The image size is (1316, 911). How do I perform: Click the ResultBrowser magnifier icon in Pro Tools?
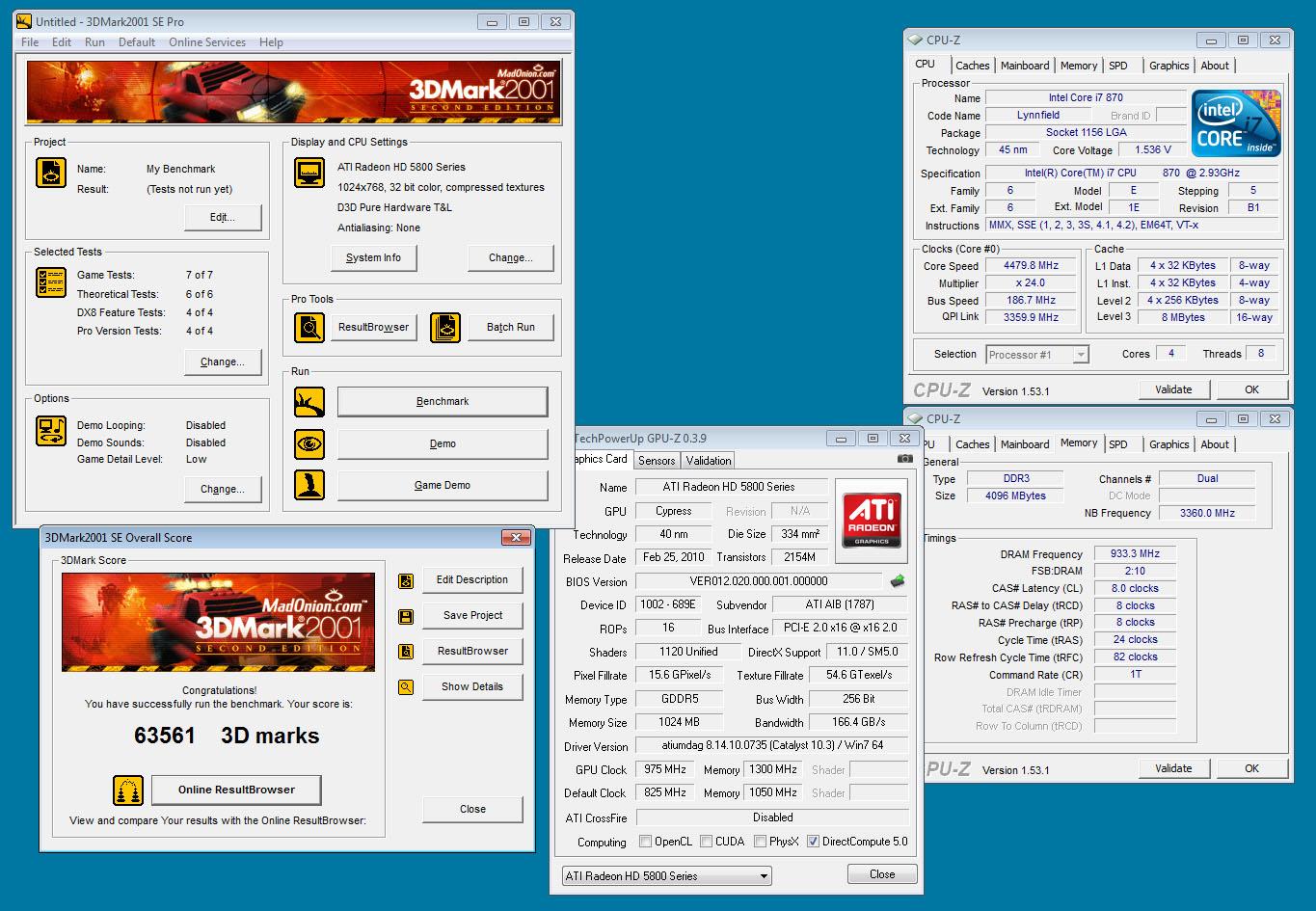pos(309,328)
